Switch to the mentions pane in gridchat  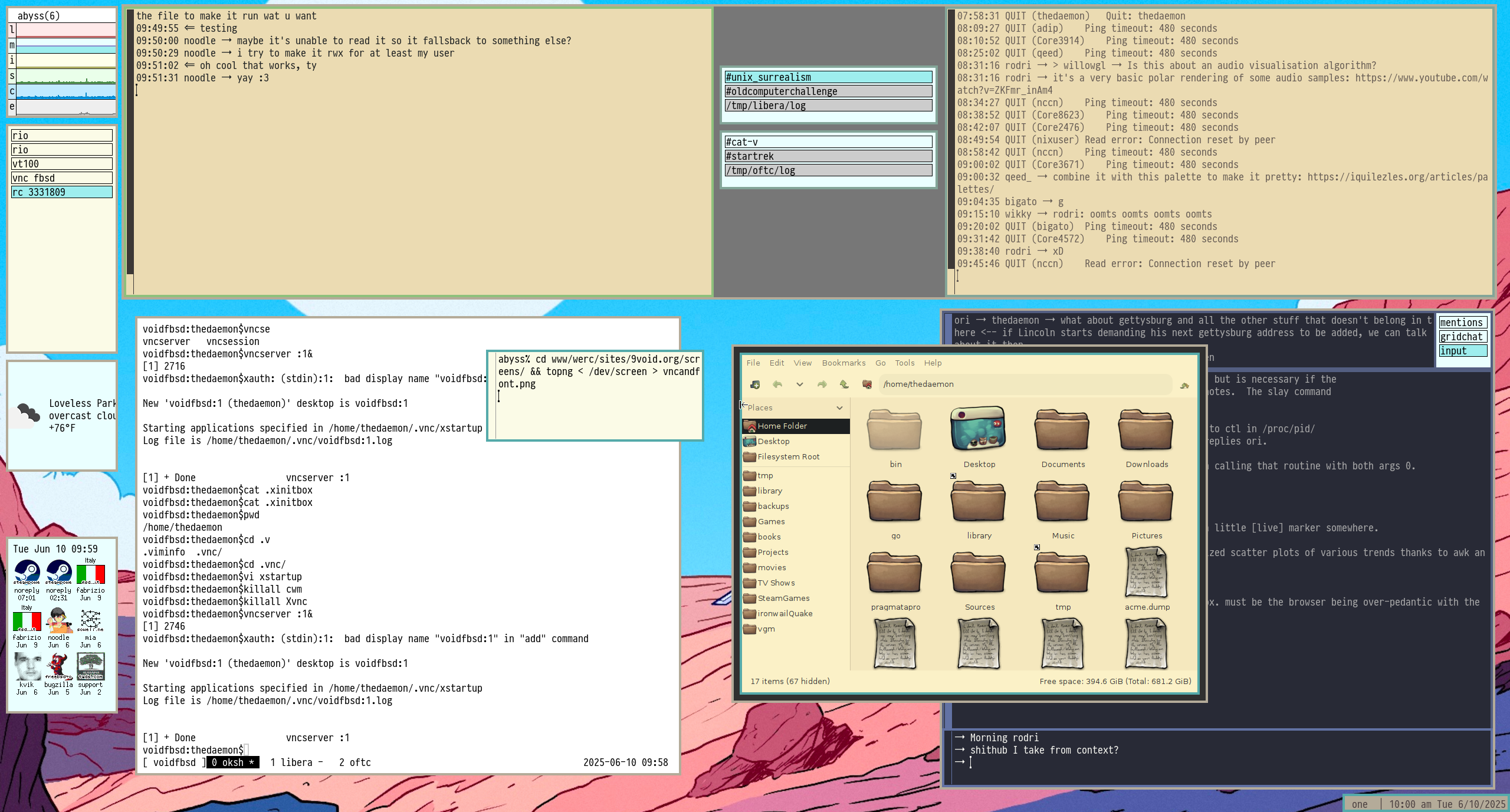coord(1463,323)
